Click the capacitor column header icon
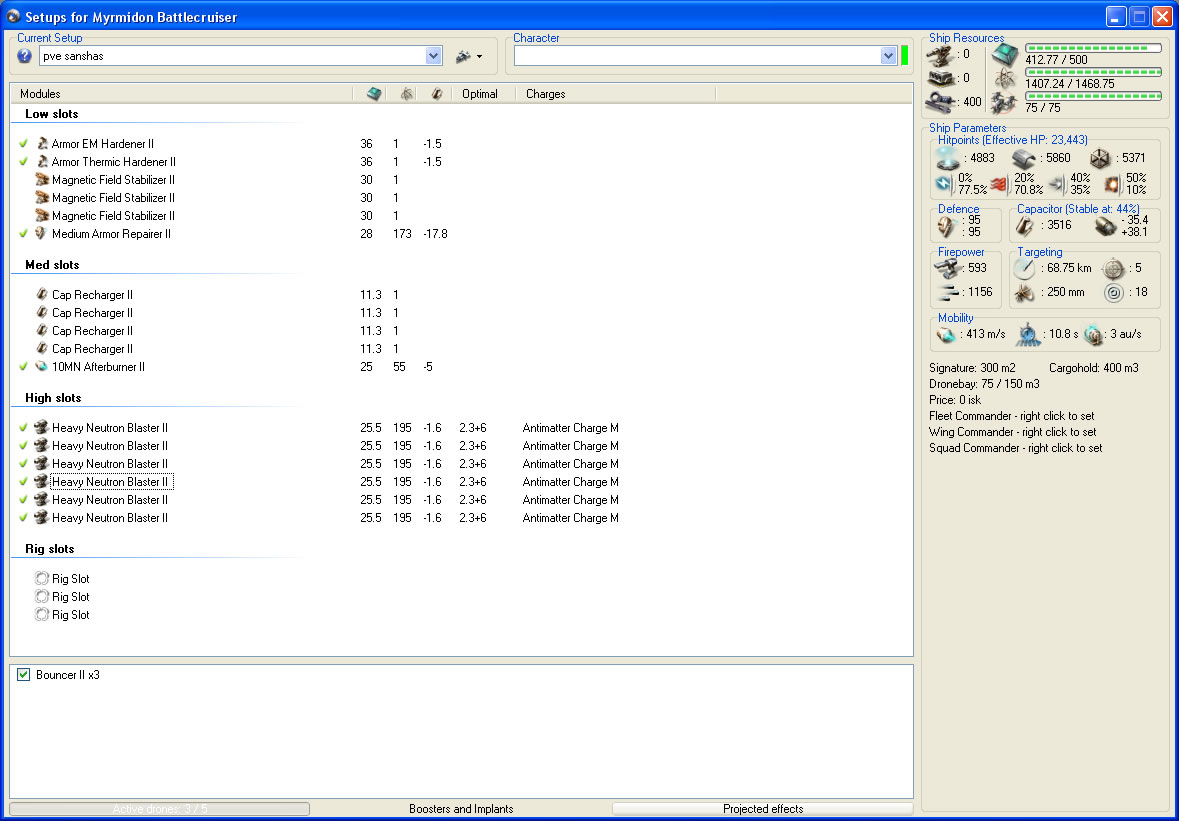Viewport: 1179px width, 821px height. 438,94
